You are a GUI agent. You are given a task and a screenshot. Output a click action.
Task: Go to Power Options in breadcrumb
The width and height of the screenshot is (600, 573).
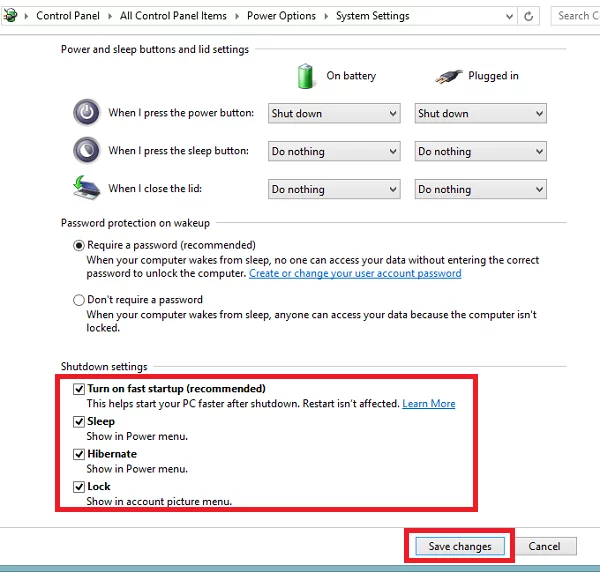pyautogui.click(x=281, y=16)
